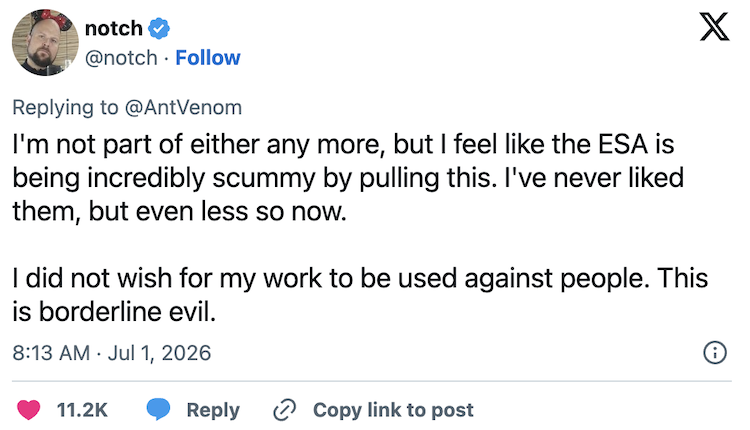The width and height of the screenshot is (750, 430).
Task: Click the paragraph about the ESA
Action: 348,177
